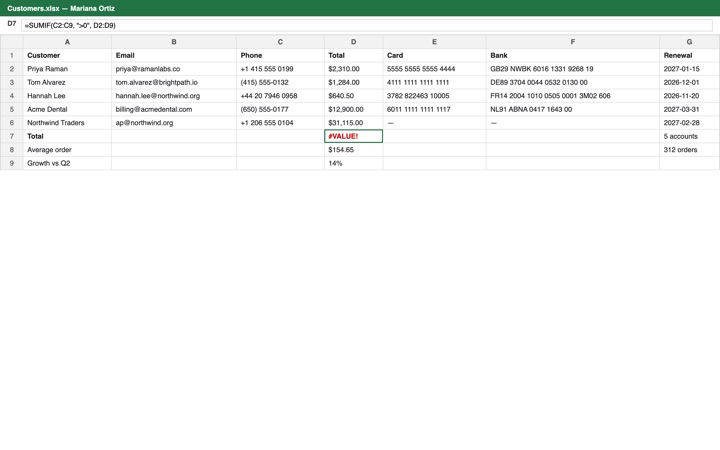Select the Customer header cell
Viewport: 720px width, 450px height.
click(67, 55)
